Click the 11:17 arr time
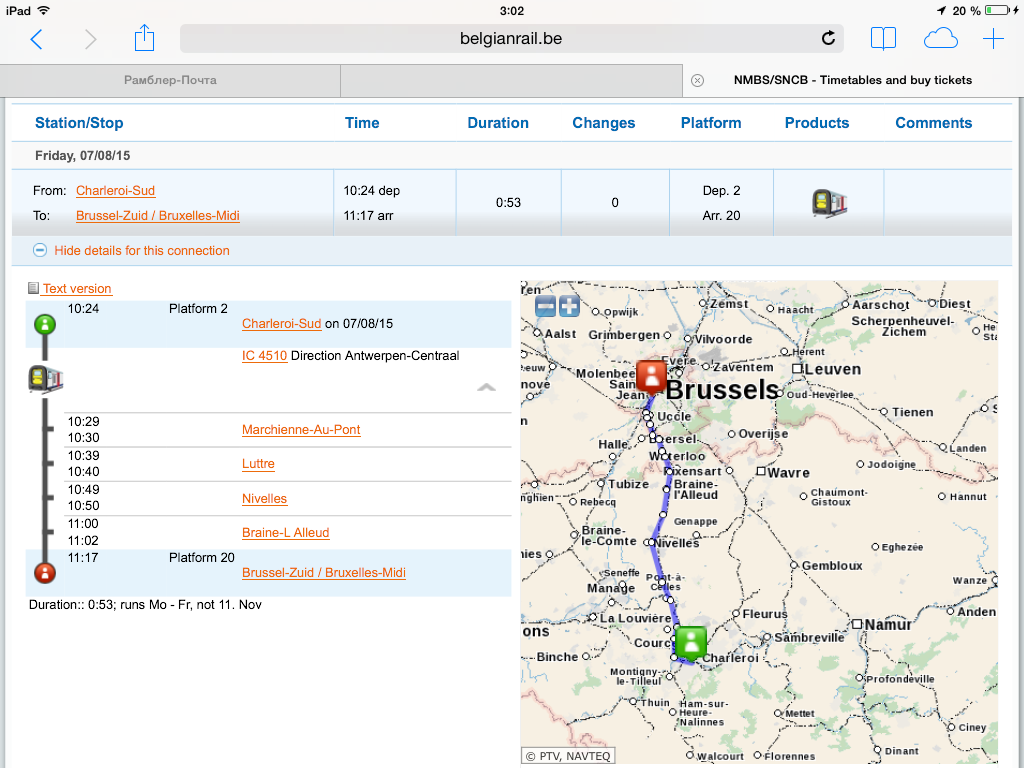 (x=368, y=216)
